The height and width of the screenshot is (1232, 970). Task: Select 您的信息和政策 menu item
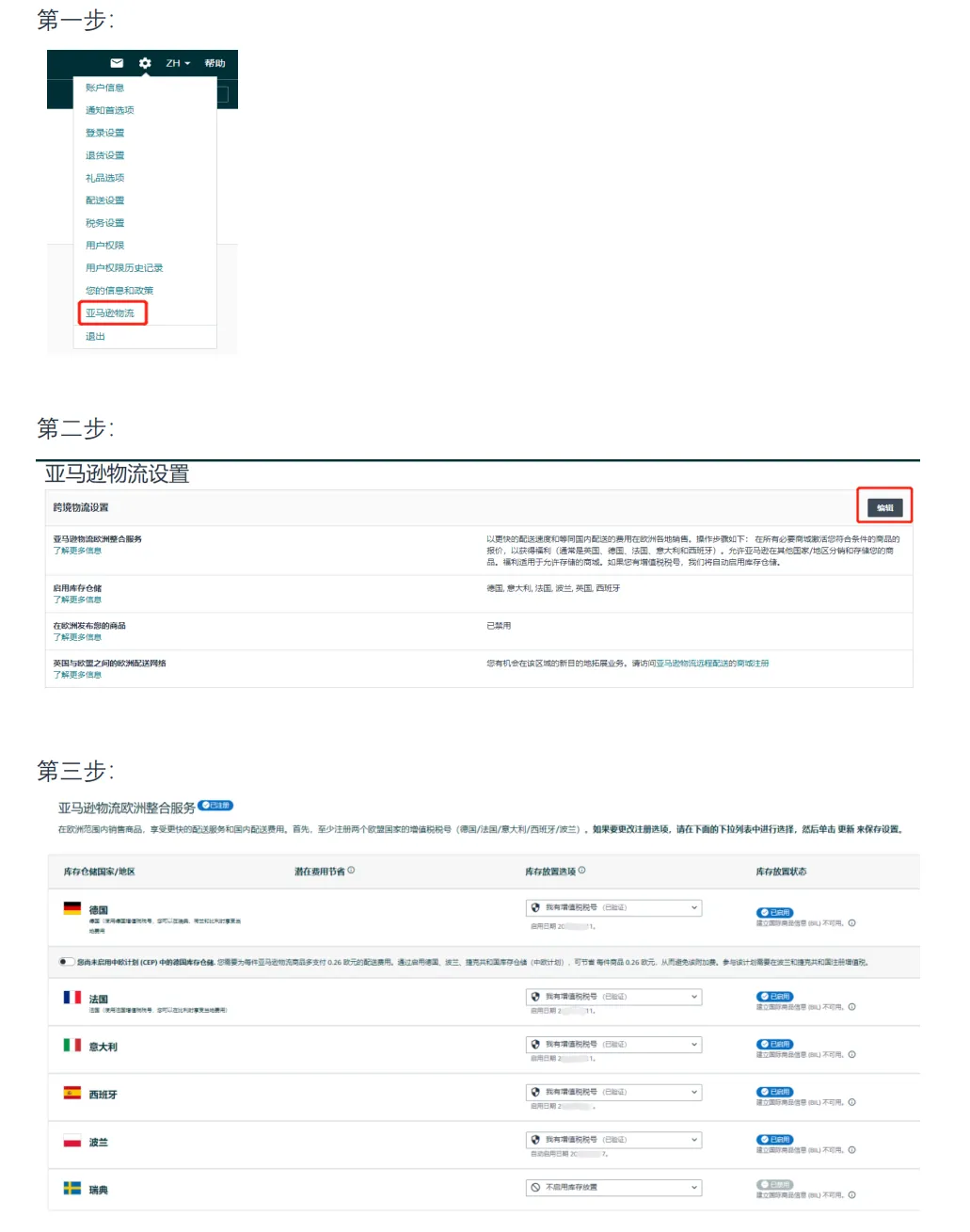click(x=119, y=291)
